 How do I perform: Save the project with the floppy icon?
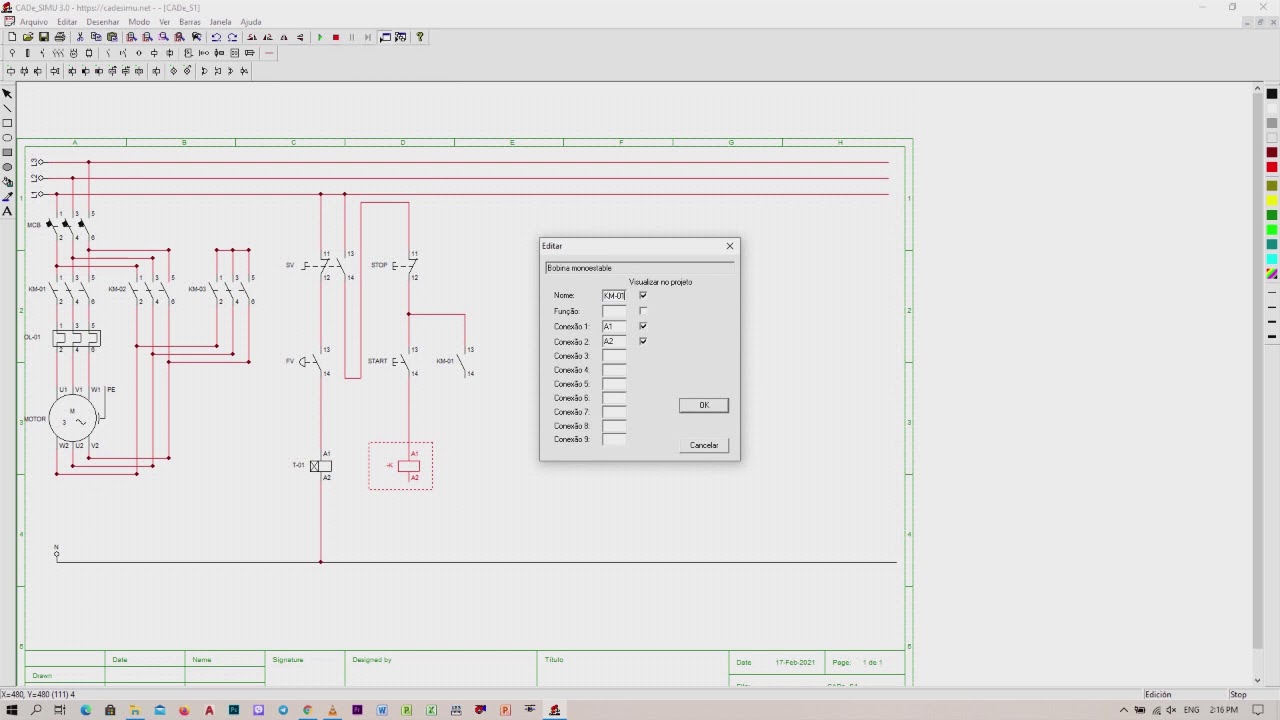pos(44,37)
